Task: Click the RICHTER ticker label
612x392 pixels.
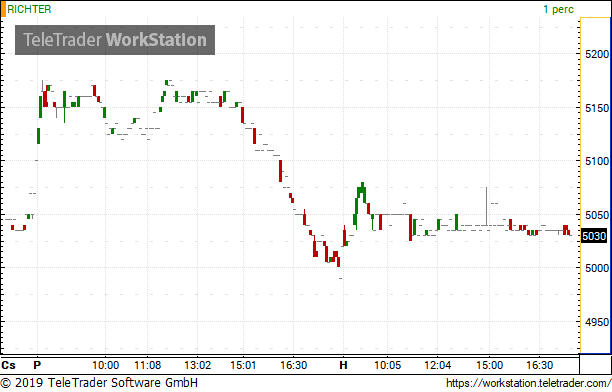Action: tap(29, 9)
